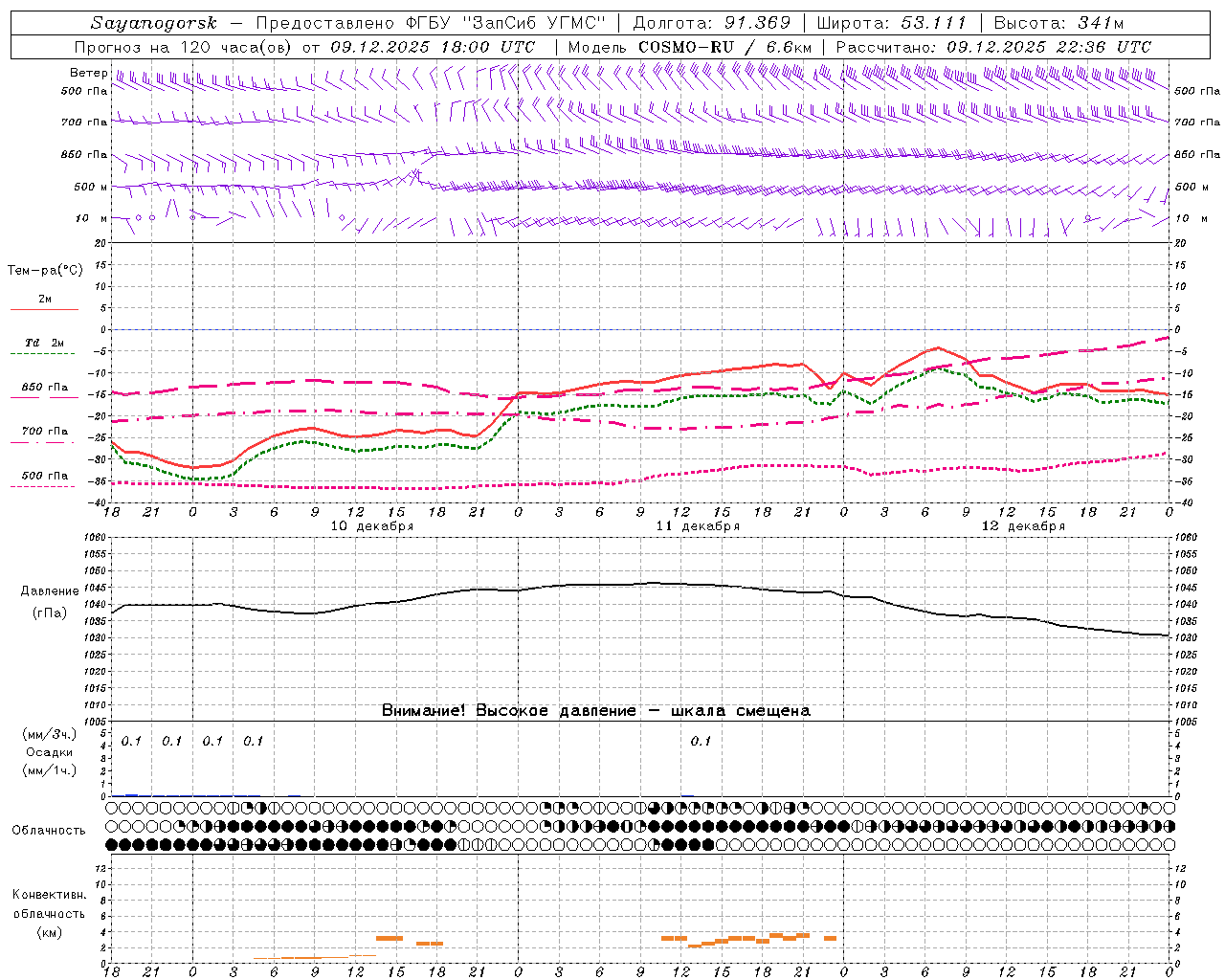Click the '12 декабря' date label
This screenshot has width=1225, height=980.
tap(1023, 526)
